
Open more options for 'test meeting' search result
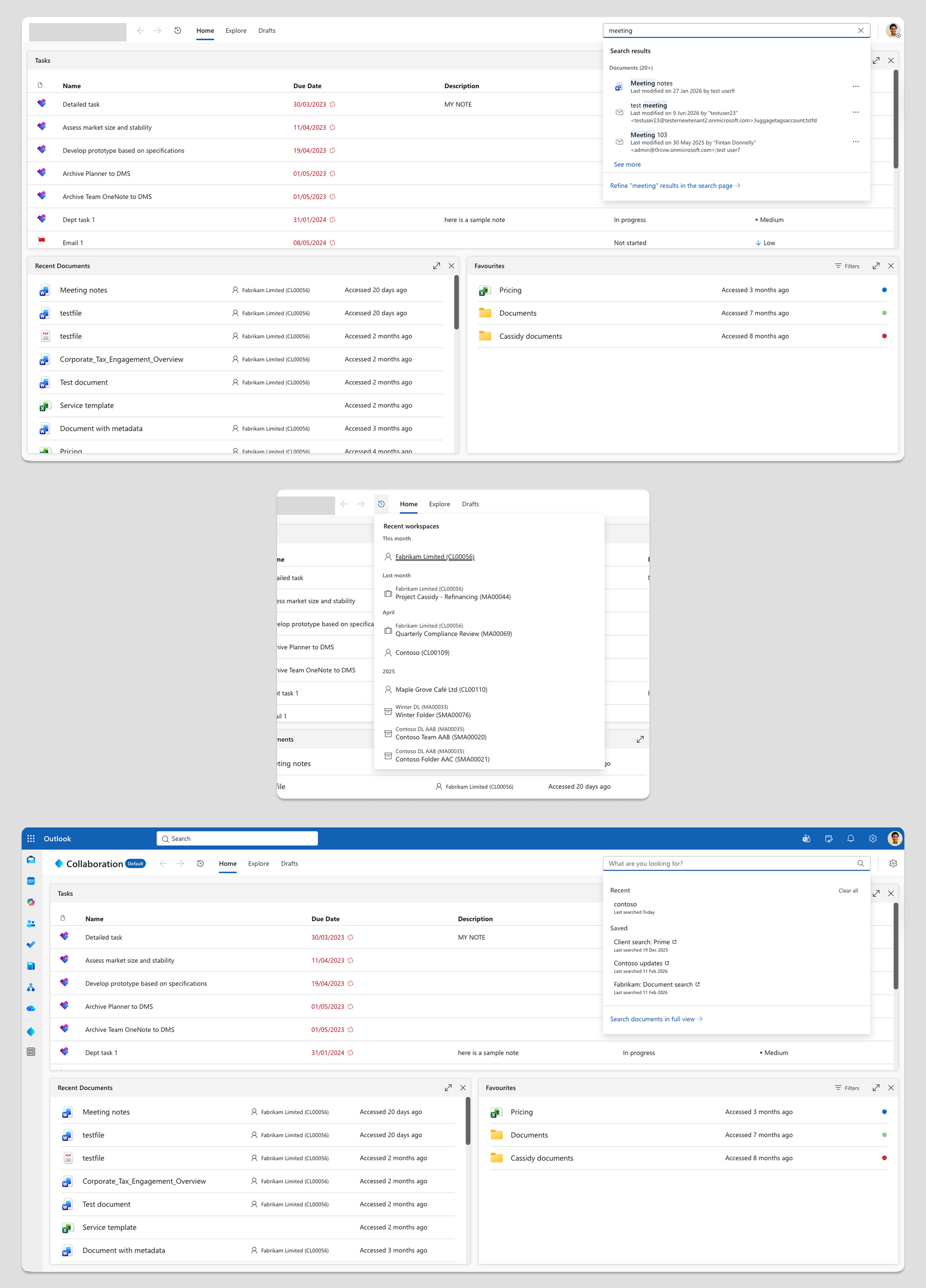(856, 112)
